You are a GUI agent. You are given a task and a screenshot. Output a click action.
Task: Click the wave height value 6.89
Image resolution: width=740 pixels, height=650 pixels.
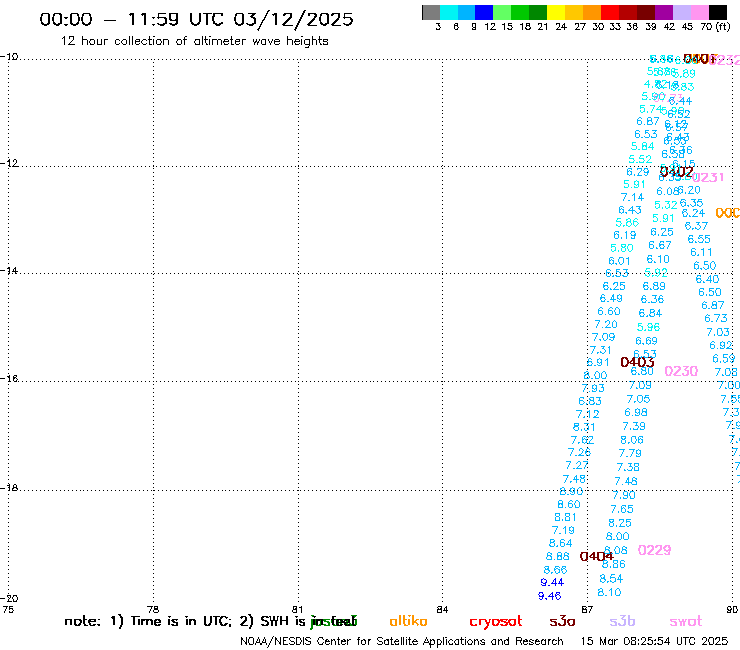click(x=654, y=286)
